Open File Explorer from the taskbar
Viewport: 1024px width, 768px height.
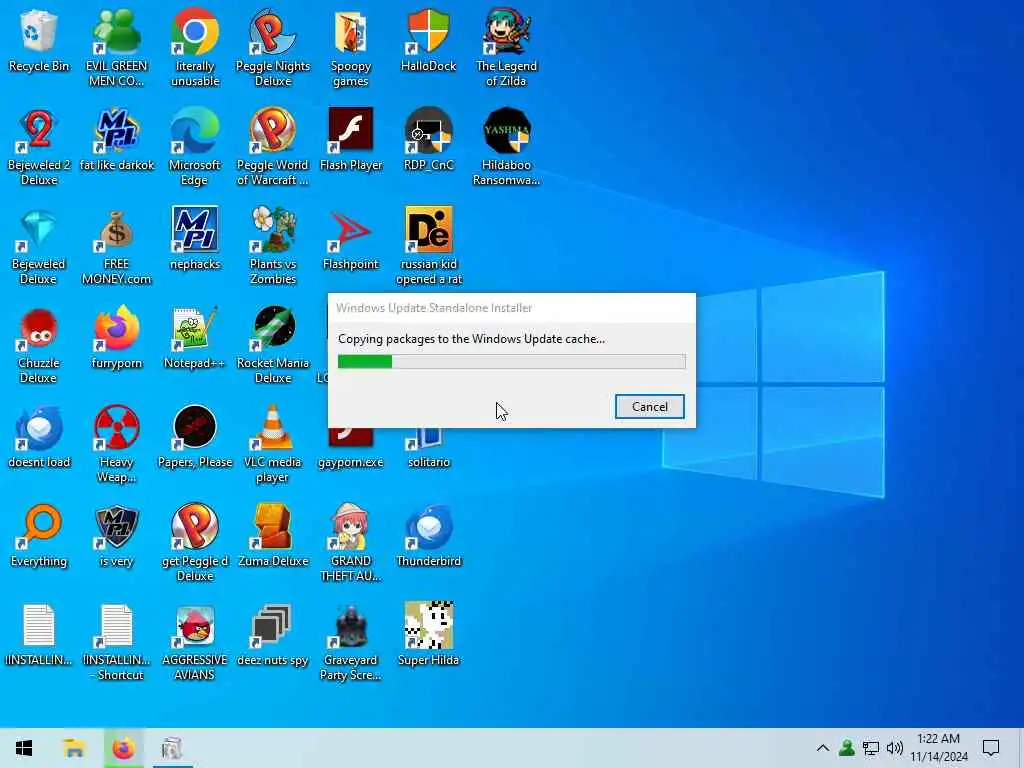click(74, 748)
